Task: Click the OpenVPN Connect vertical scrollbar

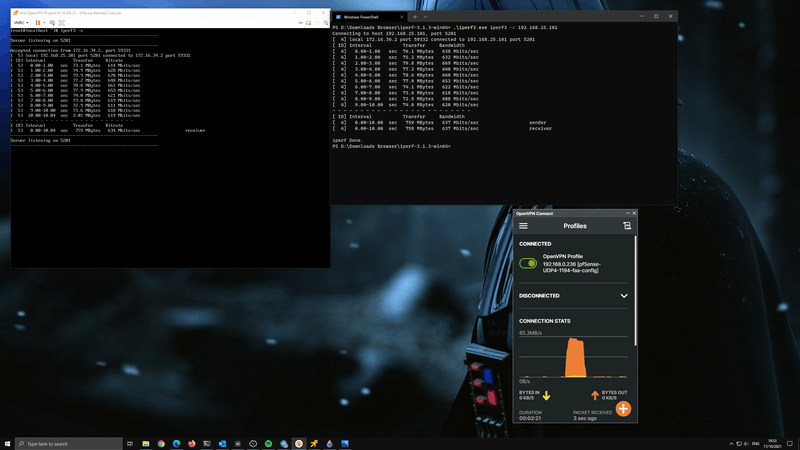Action: click(x=635, y=291)
